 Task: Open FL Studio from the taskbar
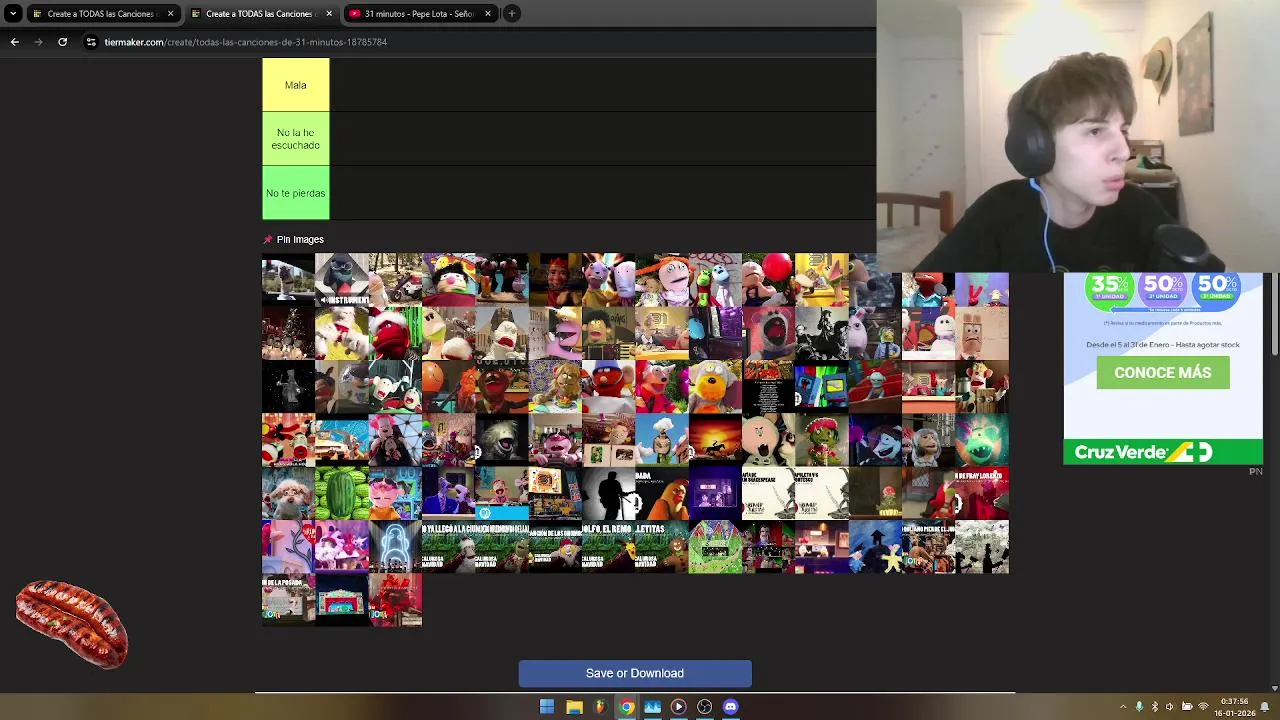pyautogui.click(x=600, y=707)
